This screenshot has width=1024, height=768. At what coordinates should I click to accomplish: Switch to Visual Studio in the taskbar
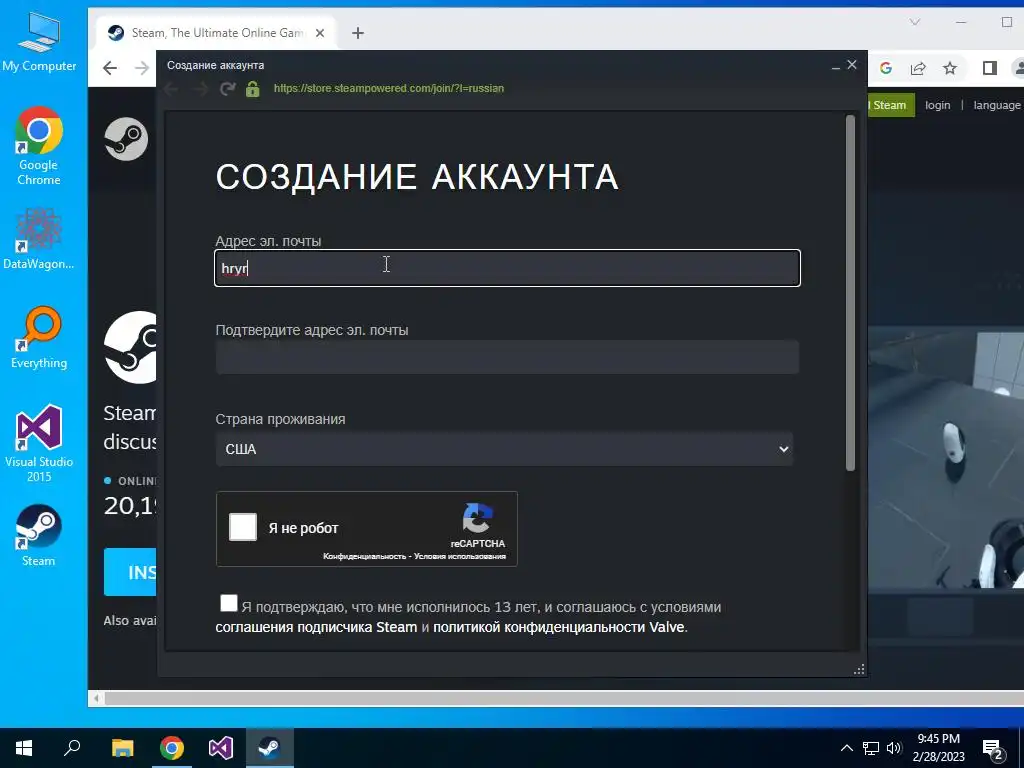click(221, 748)
